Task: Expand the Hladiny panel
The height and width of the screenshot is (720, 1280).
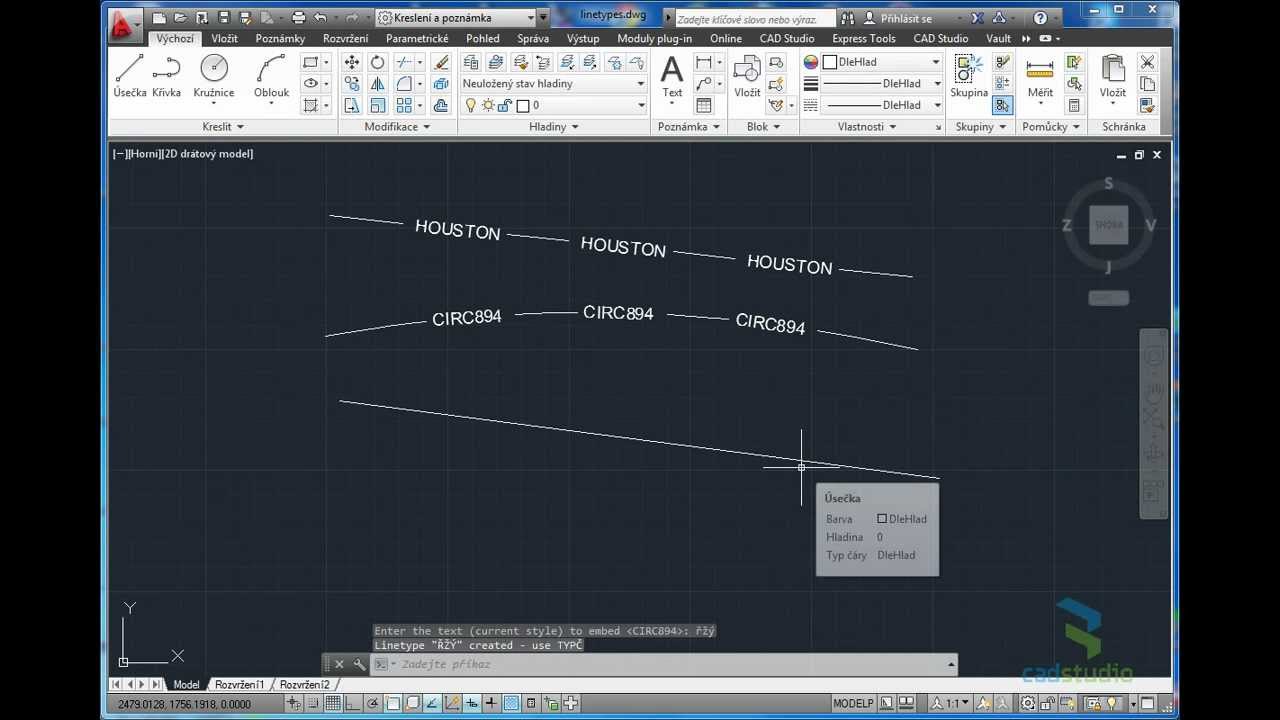Action: (554, 127)
